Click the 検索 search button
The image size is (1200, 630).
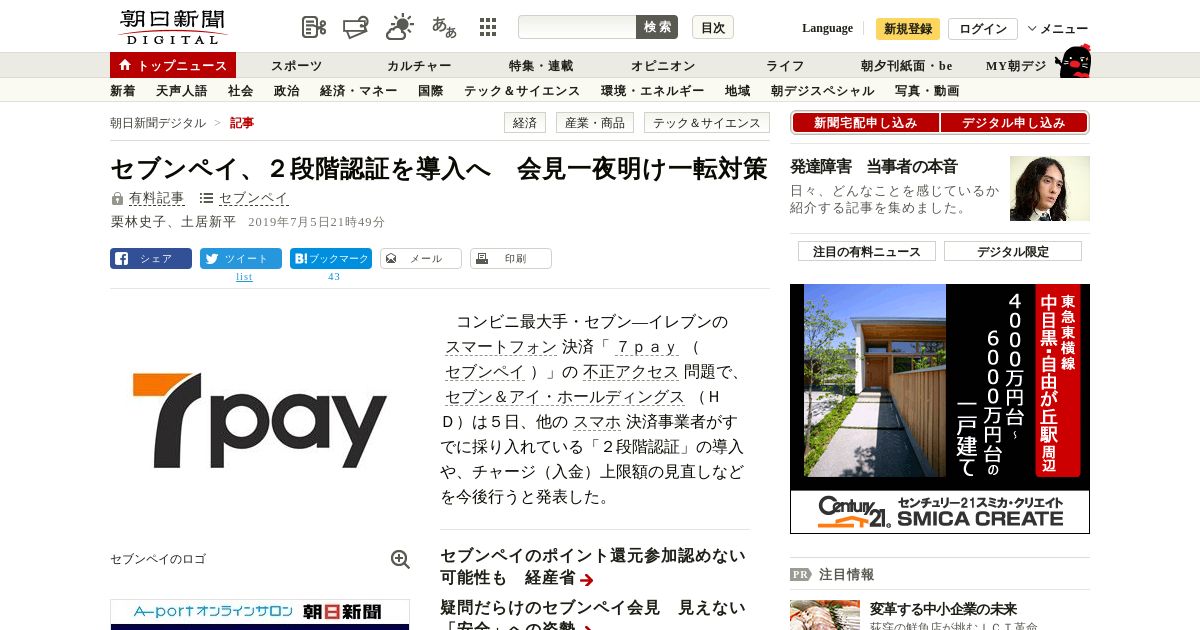coord(657,27)
